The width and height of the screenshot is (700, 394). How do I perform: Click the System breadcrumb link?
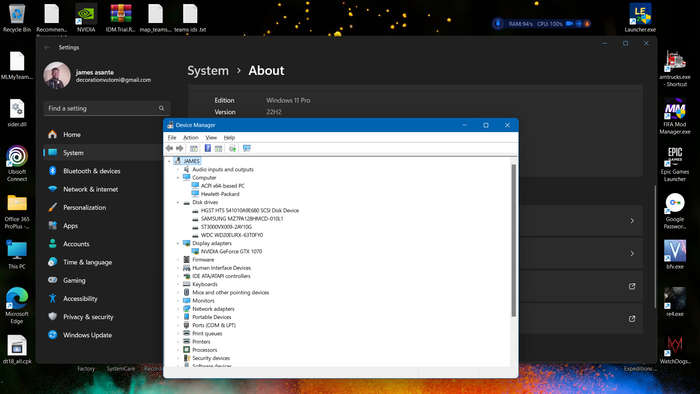pyautogui.click(x=208, y=71)
